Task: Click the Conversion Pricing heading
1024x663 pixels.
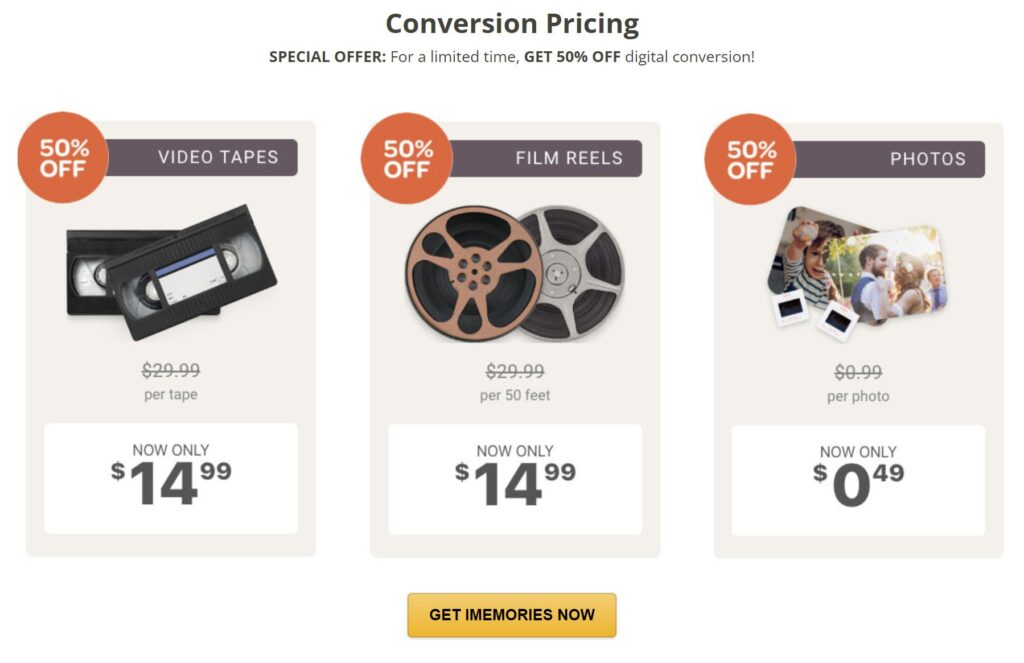Action: click(x=512, y=23)
